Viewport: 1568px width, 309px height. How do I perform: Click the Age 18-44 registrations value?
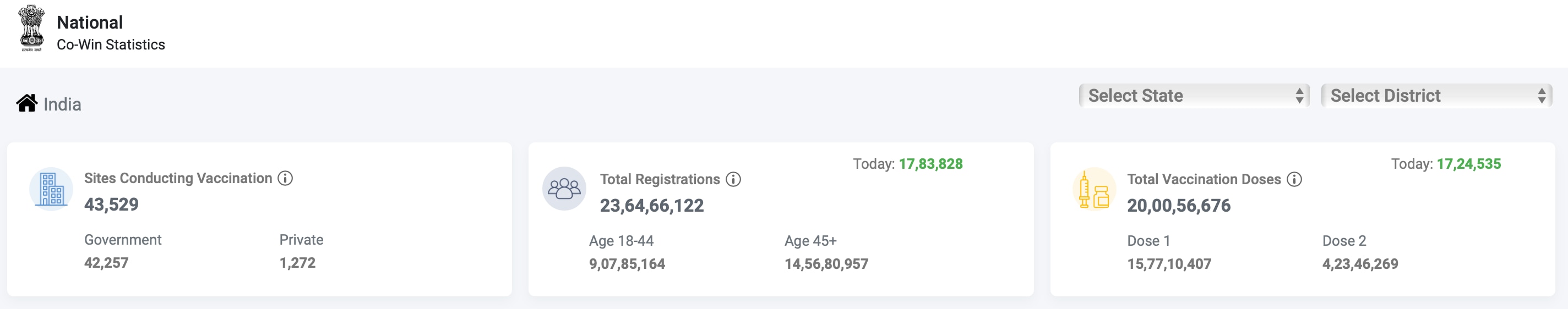pos(627,264)
